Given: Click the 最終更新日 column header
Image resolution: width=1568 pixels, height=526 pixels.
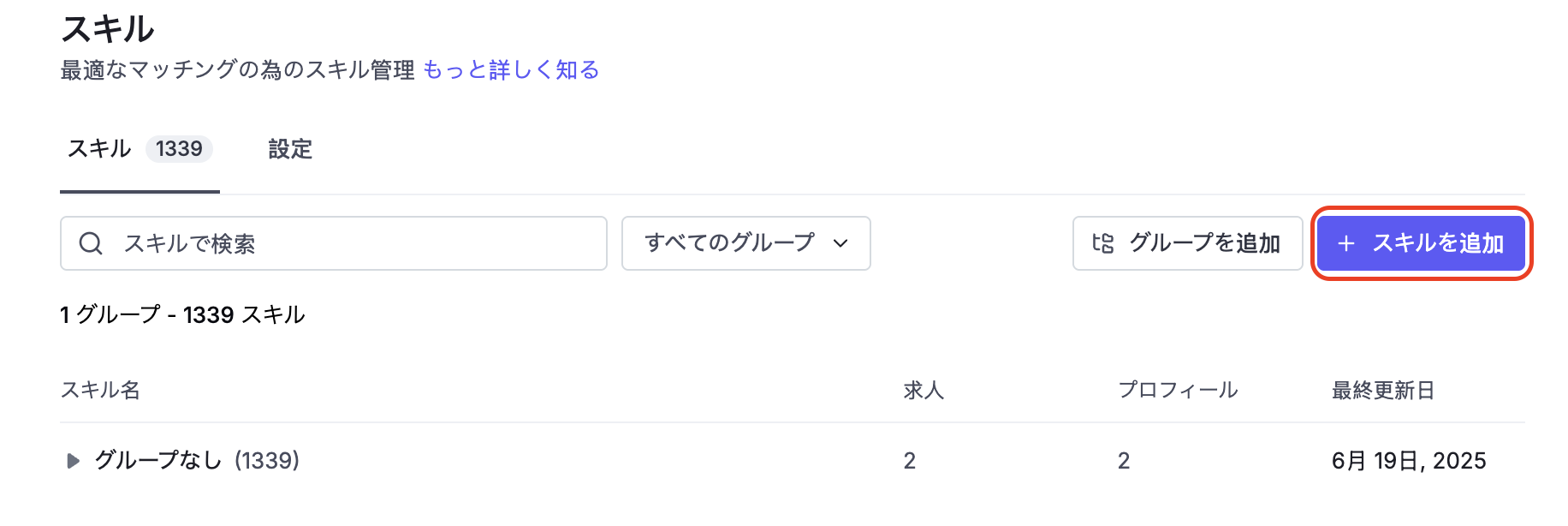Looking at the screenshot, I should tap(1383, 391).
